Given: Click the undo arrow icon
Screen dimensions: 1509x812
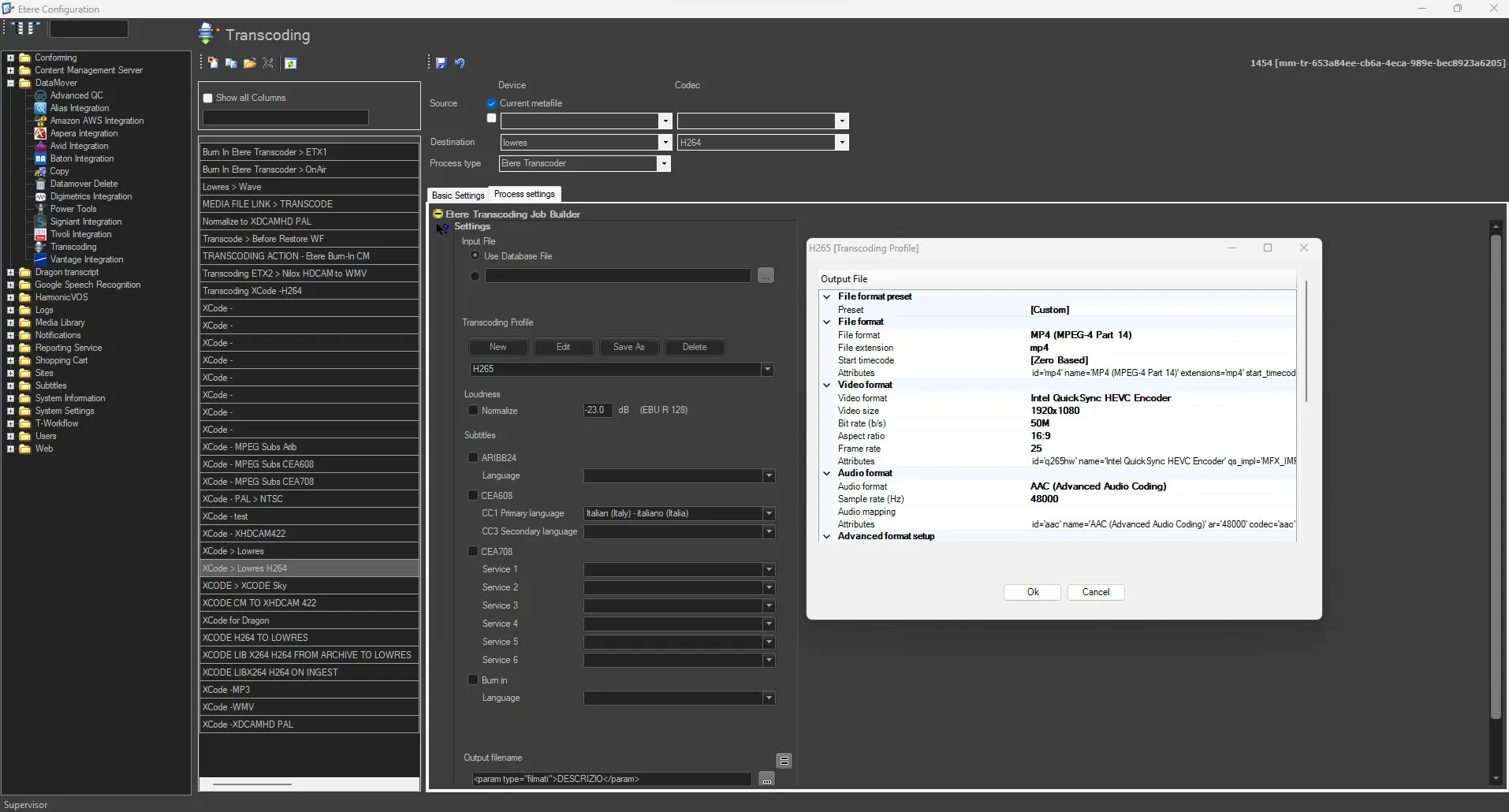Looking at the screenshot, I should coord(460,63).
